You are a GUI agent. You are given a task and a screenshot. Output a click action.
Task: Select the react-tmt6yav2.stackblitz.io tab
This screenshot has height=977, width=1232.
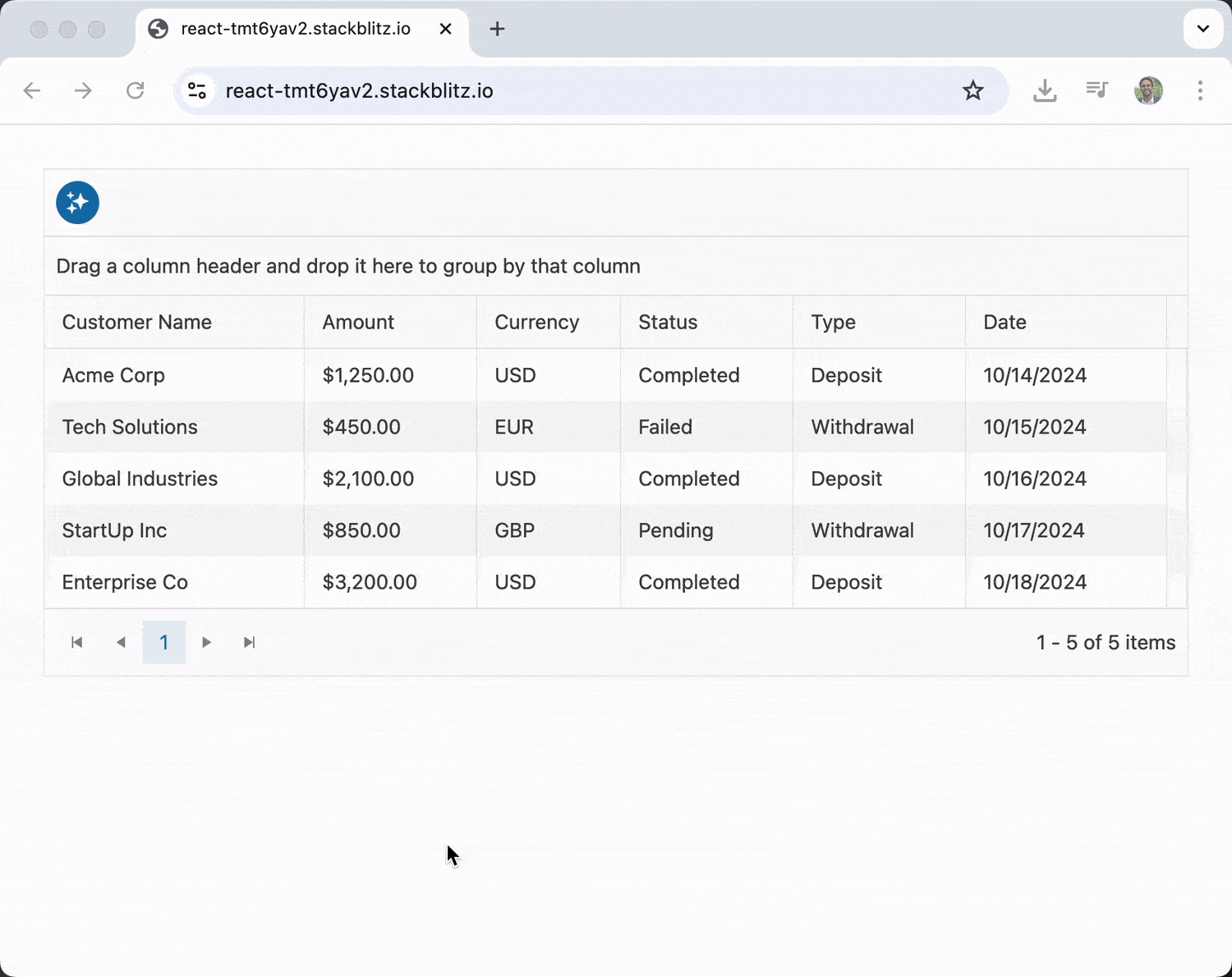[x=296, y=29]
